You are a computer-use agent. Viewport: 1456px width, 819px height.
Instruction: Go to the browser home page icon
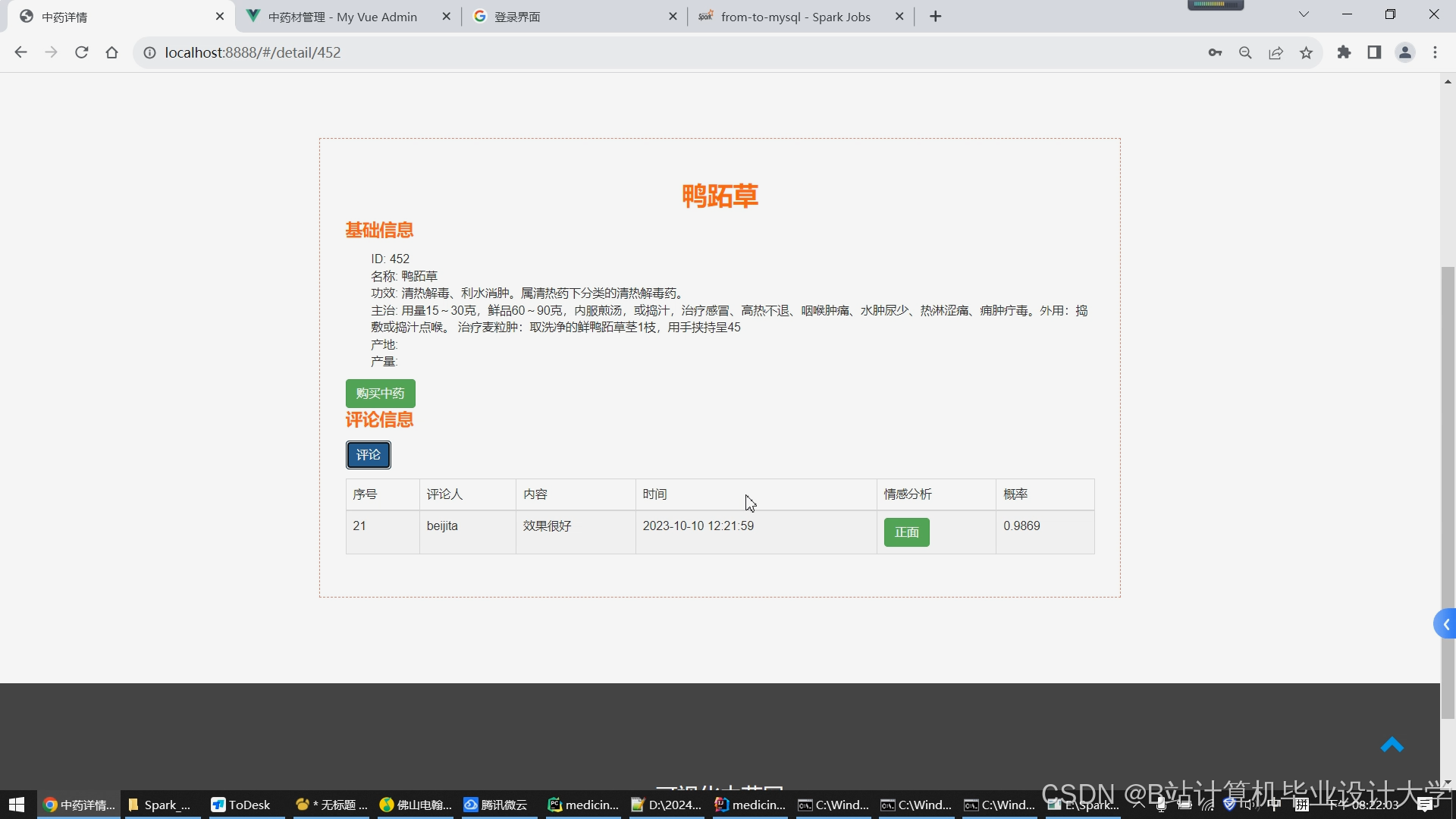[x=112, y=52]
